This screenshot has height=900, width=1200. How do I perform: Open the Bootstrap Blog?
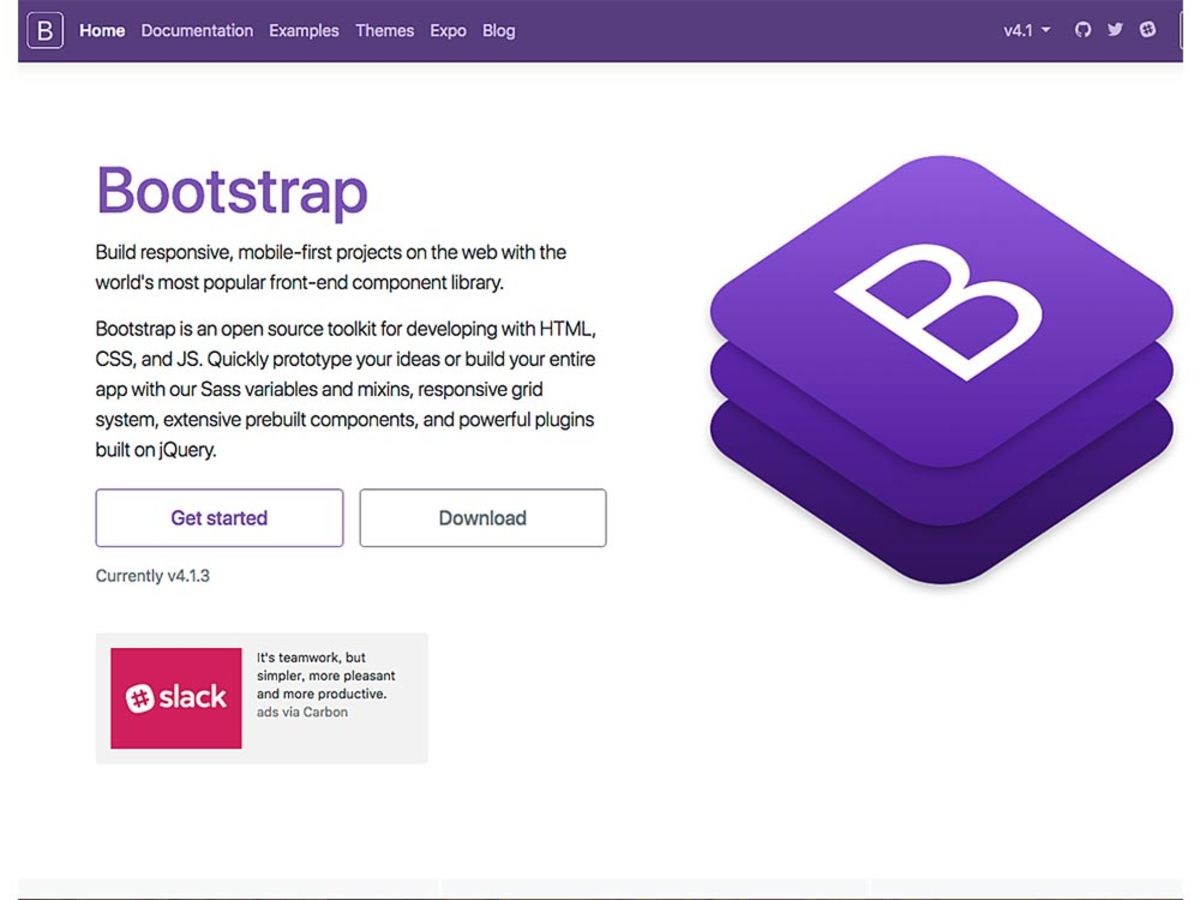[x=498, y=31]
